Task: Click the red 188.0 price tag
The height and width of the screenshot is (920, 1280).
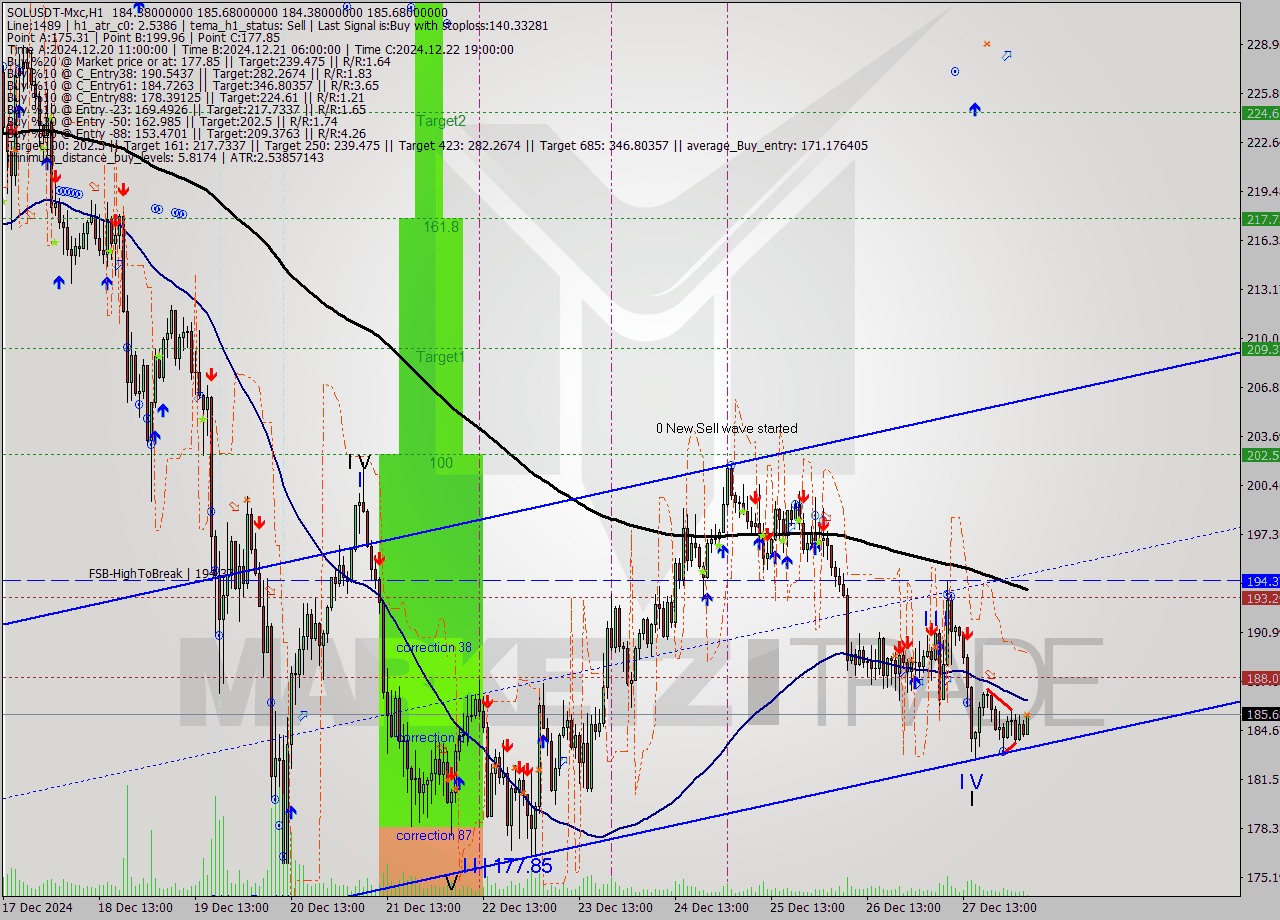Action: coord(1260,678)
